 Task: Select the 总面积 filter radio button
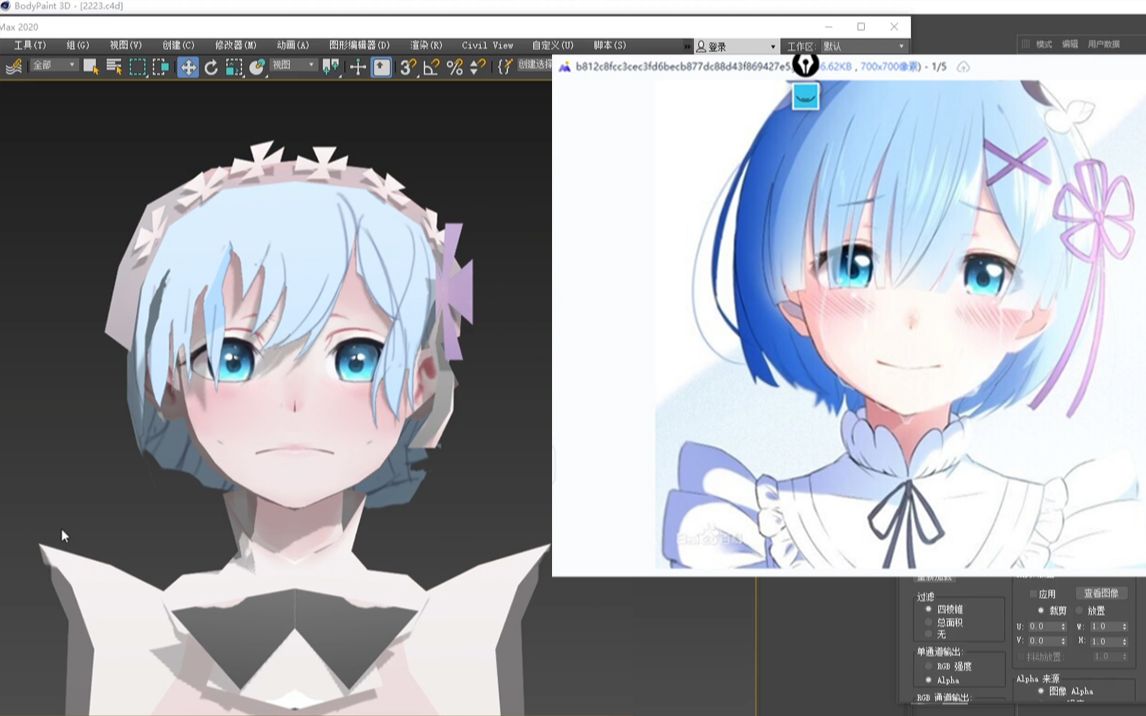coord(928,623)
